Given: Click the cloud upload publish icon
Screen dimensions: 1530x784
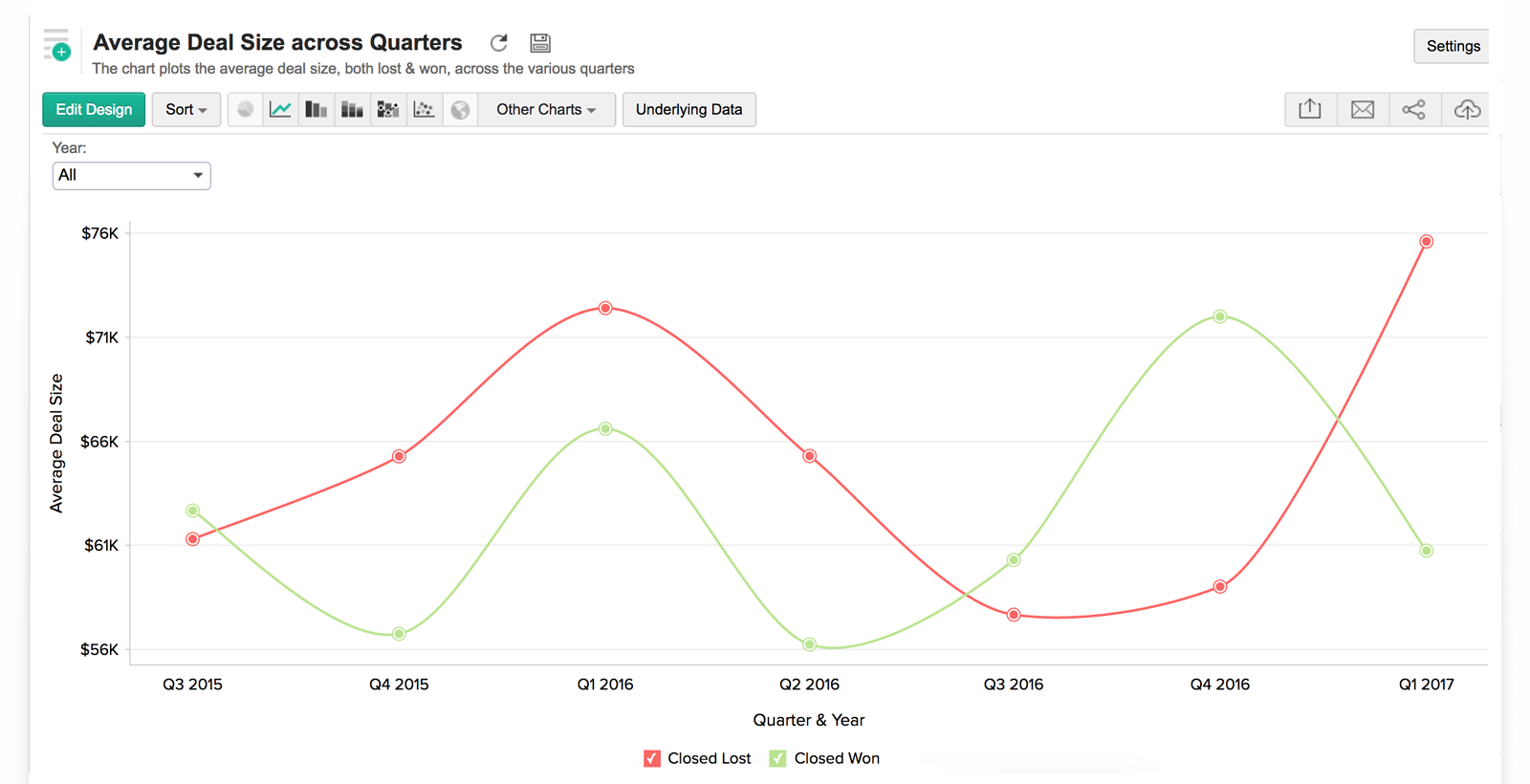Looking at the screenshot, I should 1467,110.
